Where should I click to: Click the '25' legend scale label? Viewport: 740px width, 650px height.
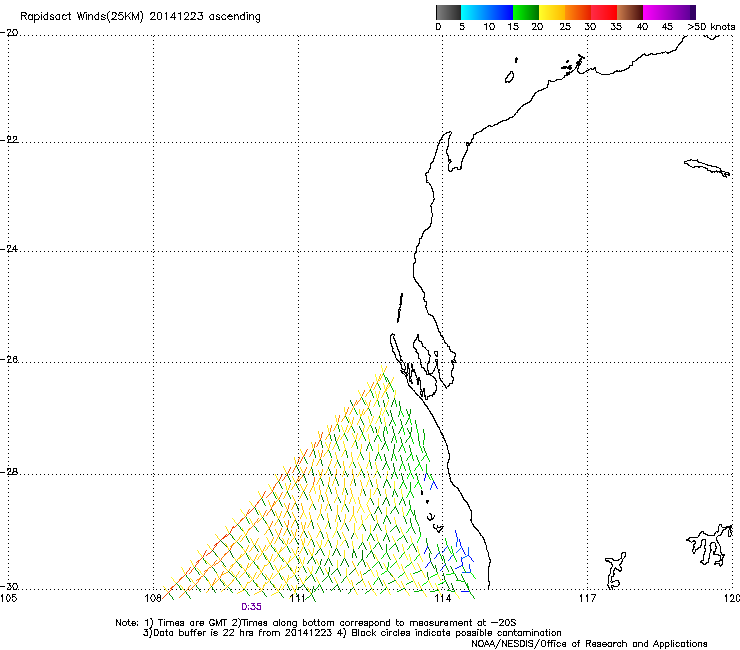pos(565,27)
